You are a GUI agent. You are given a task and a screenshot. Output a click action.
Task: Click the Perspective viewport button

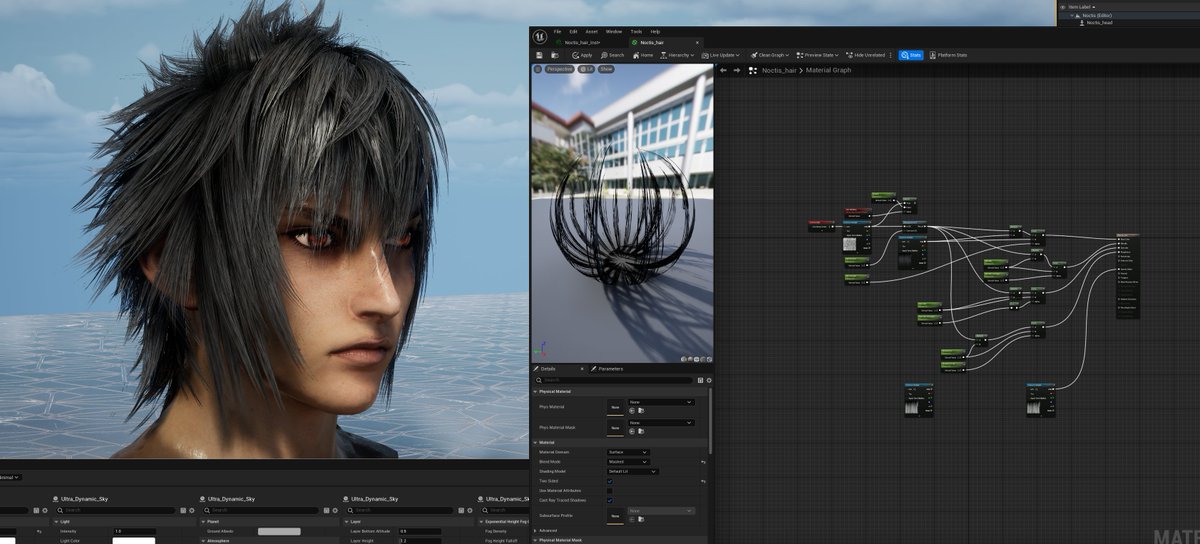point(559,69)
